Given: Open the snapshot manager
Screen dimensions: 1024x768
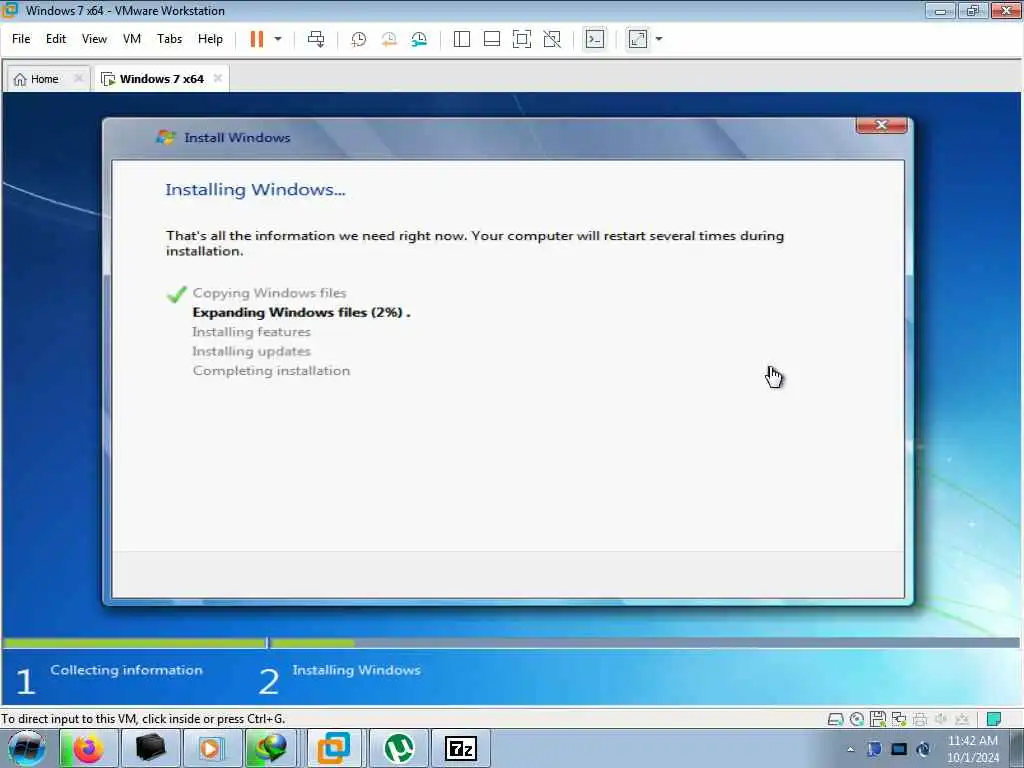Looking at the screenshot, I should coord(419,39).
